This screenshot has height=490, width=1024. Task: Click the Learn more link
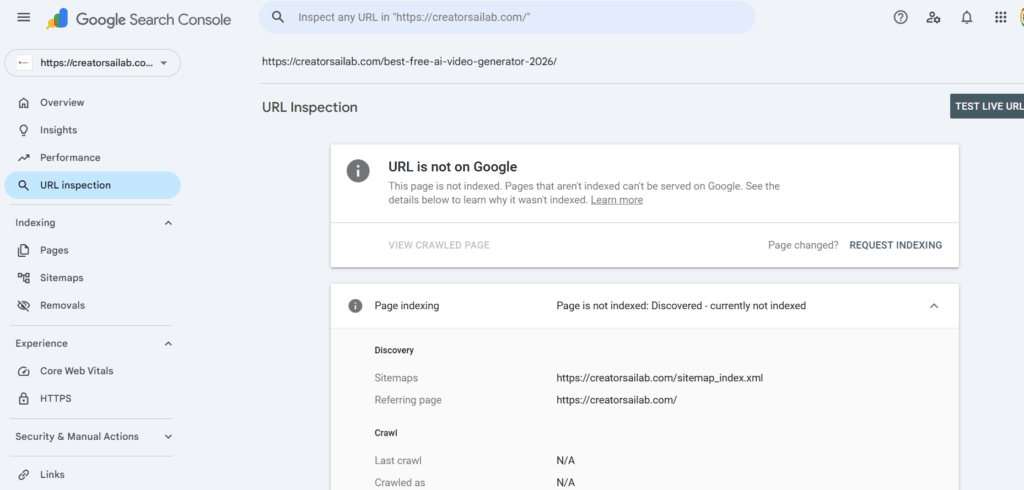pos(616,200)
